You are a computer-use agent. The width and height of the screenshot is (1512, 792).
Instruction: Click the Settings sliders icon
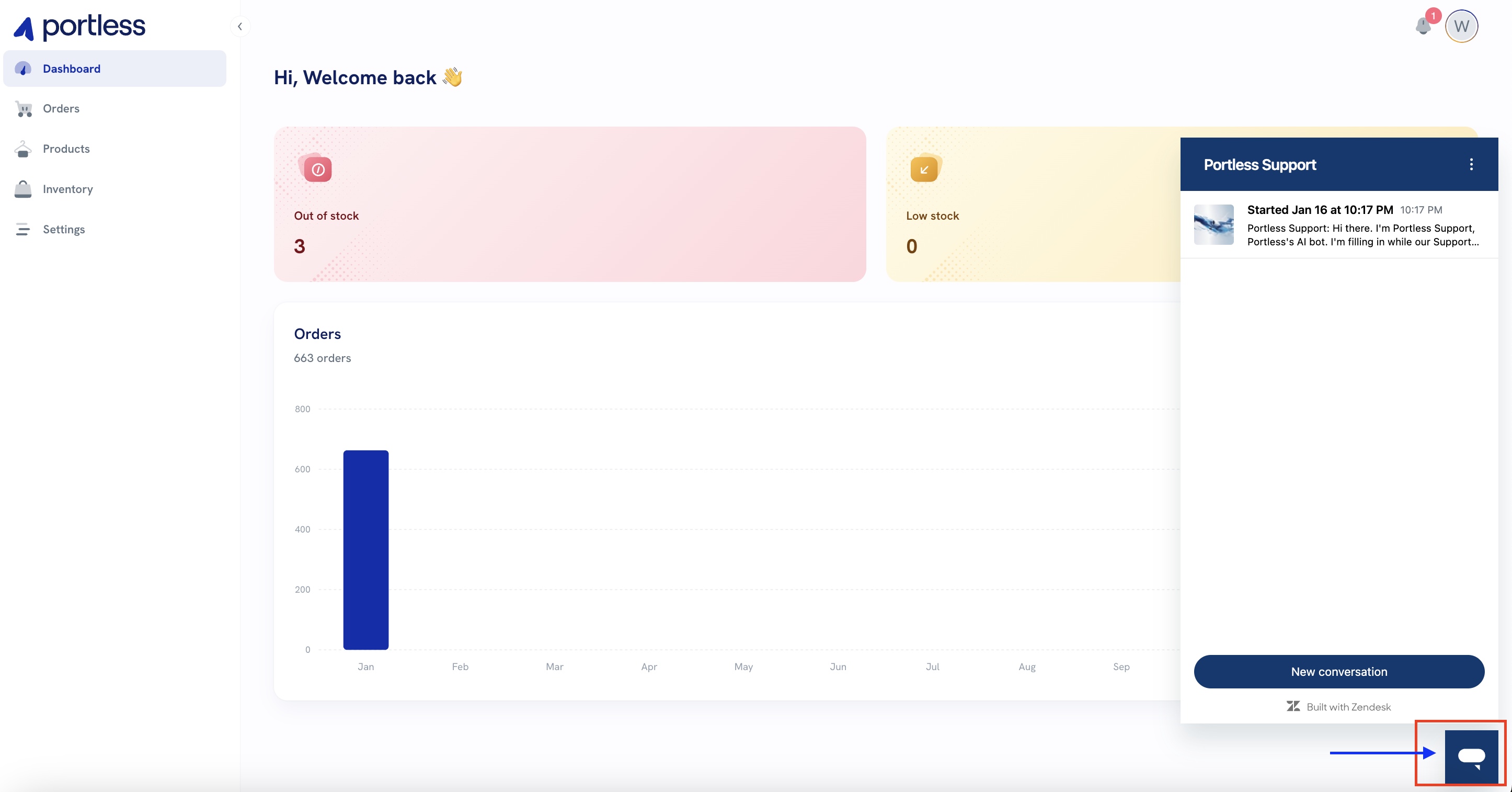pos(23,230)
